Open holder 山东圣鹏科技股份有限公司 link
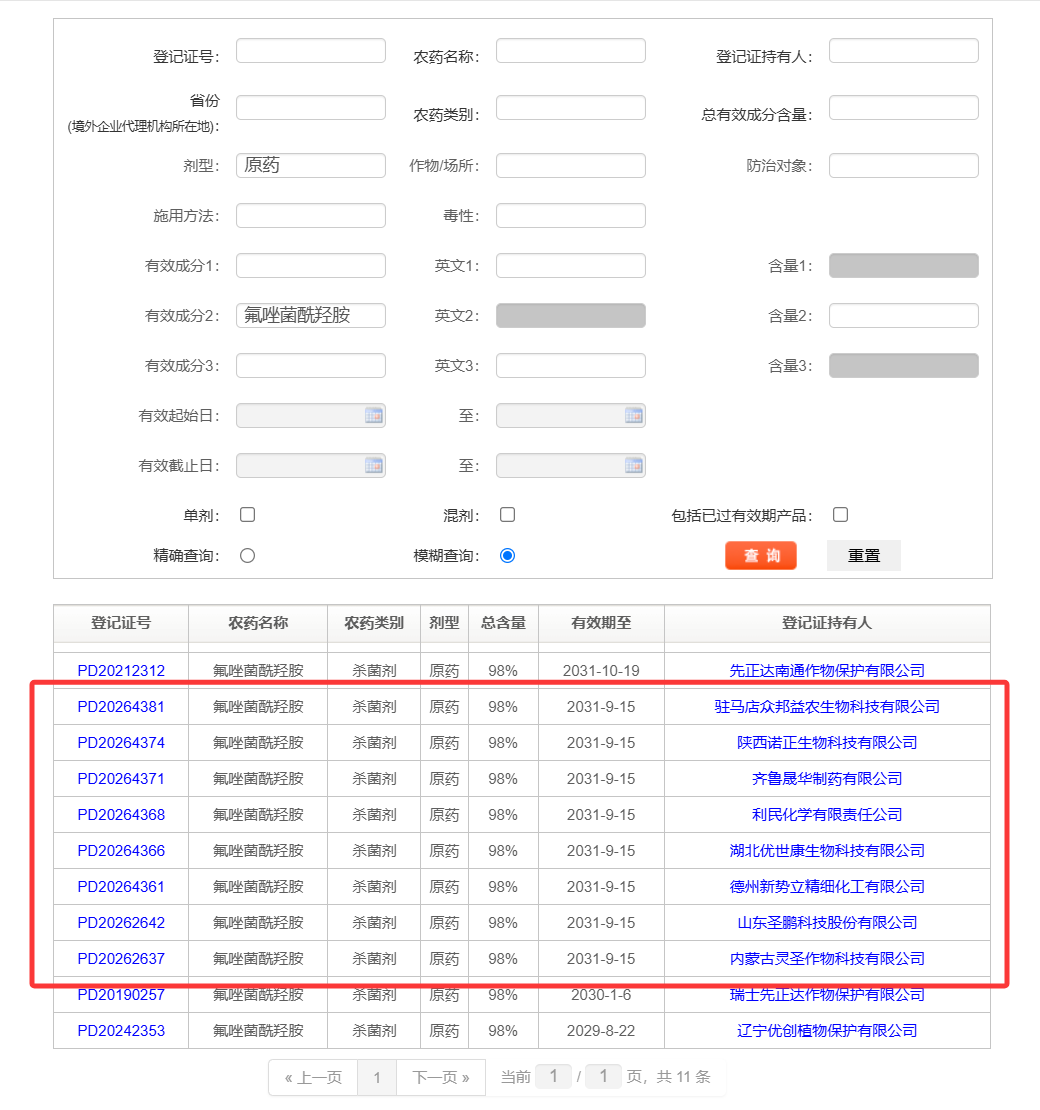Viewport: 1040px width, 1110px height. 827,923
